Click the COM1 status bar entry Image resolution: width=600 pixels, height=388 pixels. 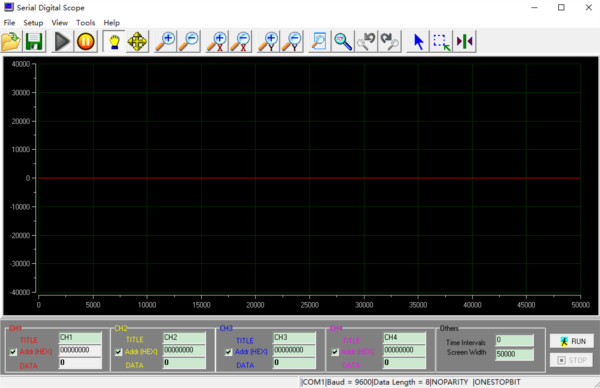(314, 382)
